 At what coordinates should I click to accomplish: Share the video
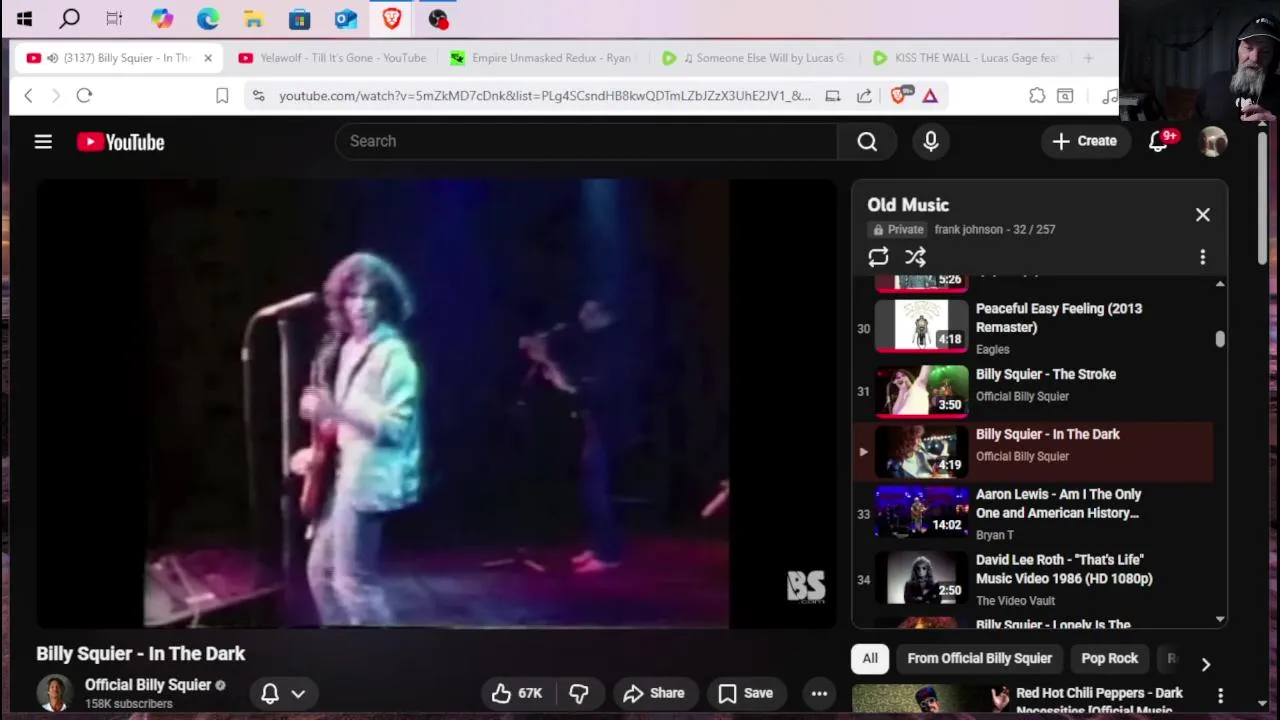tap(654, 693)
